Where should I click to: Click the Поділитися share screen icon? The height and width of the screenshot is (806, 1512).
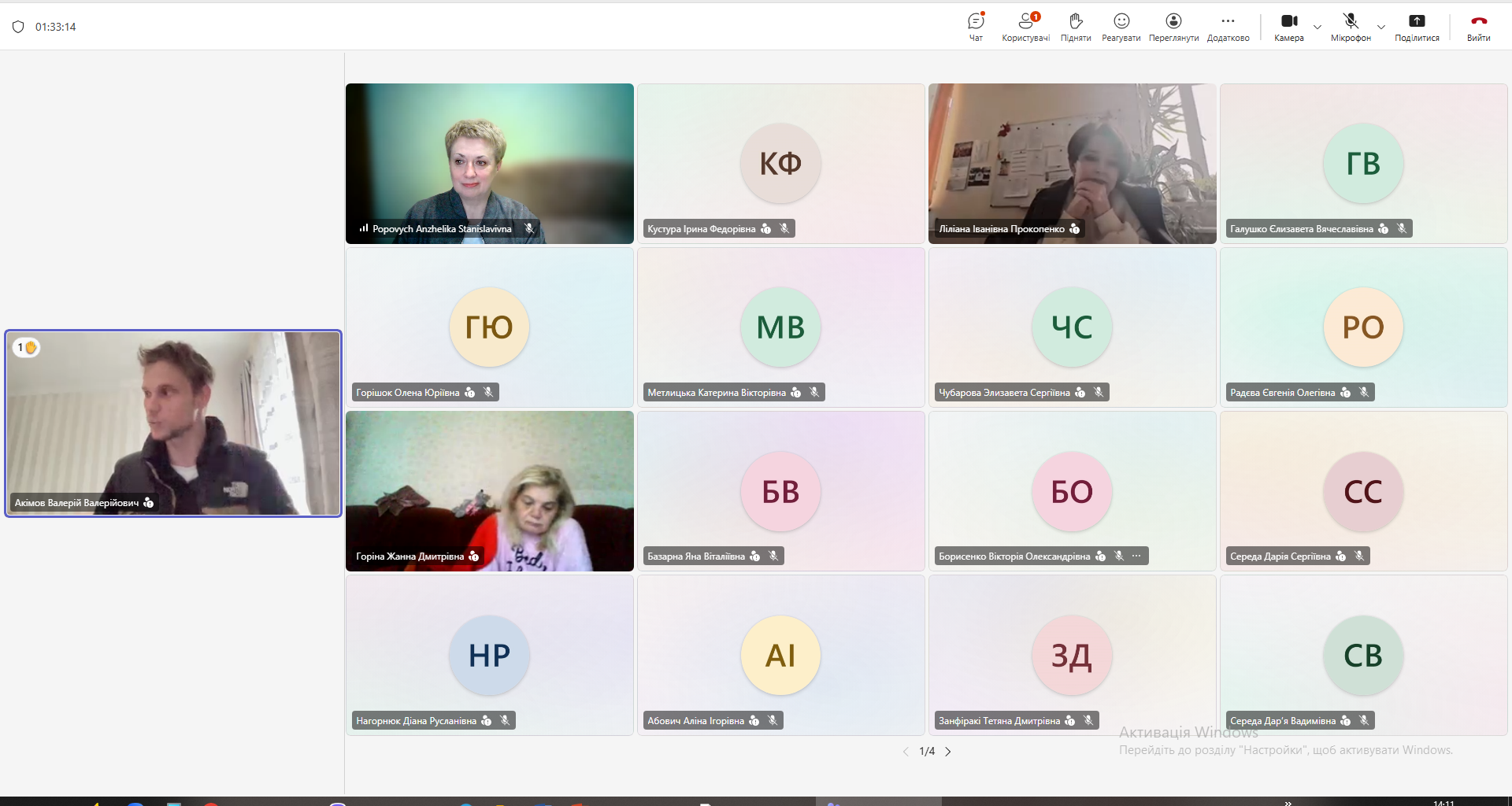pos(1417,26)
